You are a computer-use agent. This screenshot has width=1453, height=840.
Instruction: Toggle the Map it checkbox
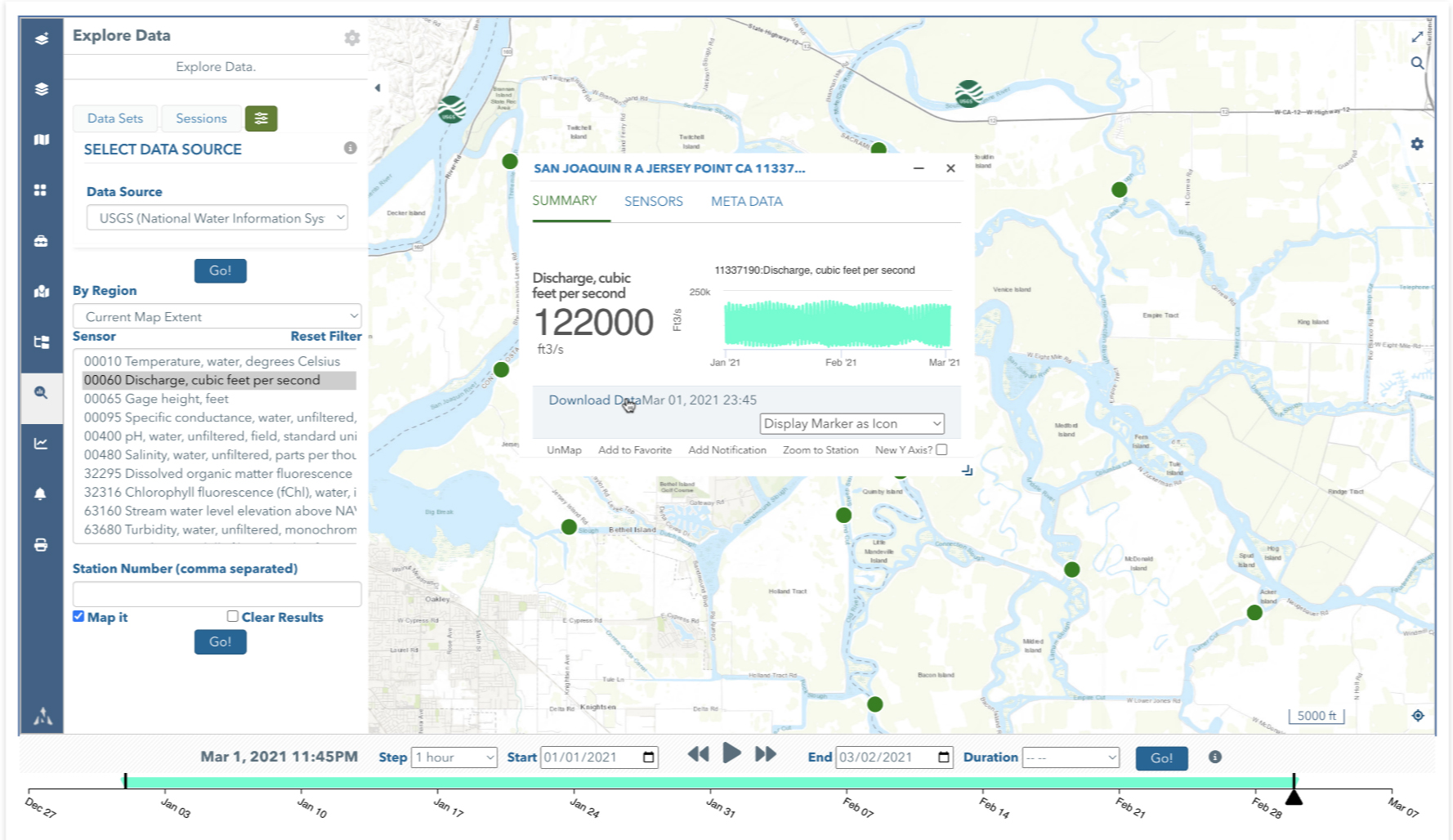[x=78, y=616]
